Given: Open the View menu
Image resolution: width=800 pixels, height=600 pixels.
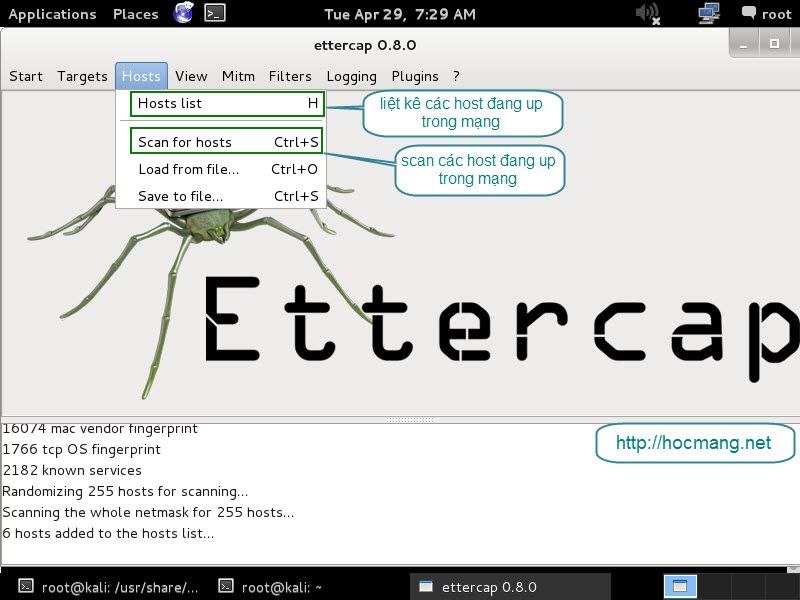Looking at the screenshot, I should pos(191,77).
